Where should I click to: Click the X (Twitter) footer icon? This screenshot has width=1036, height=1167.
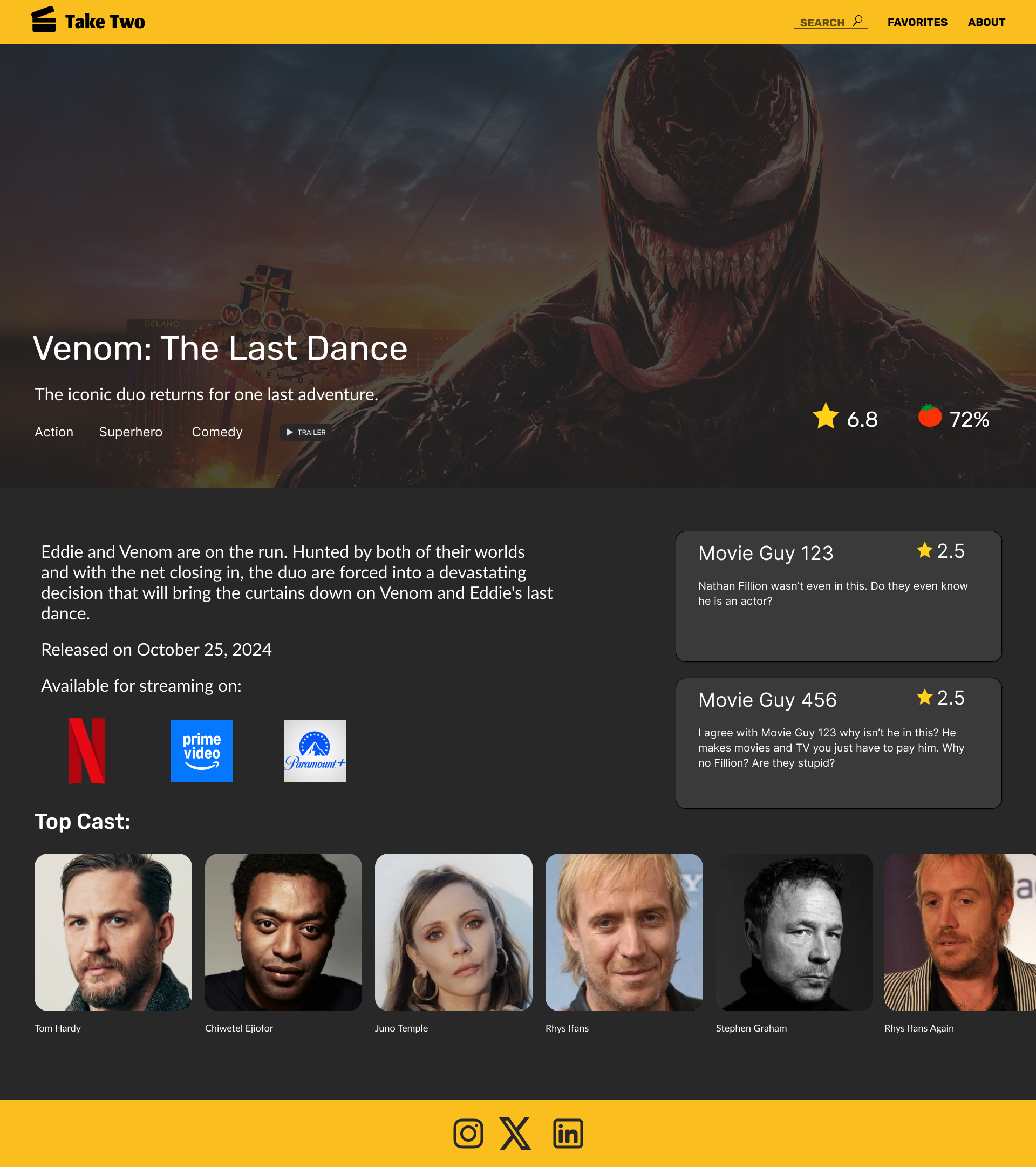click(516, 1134)
